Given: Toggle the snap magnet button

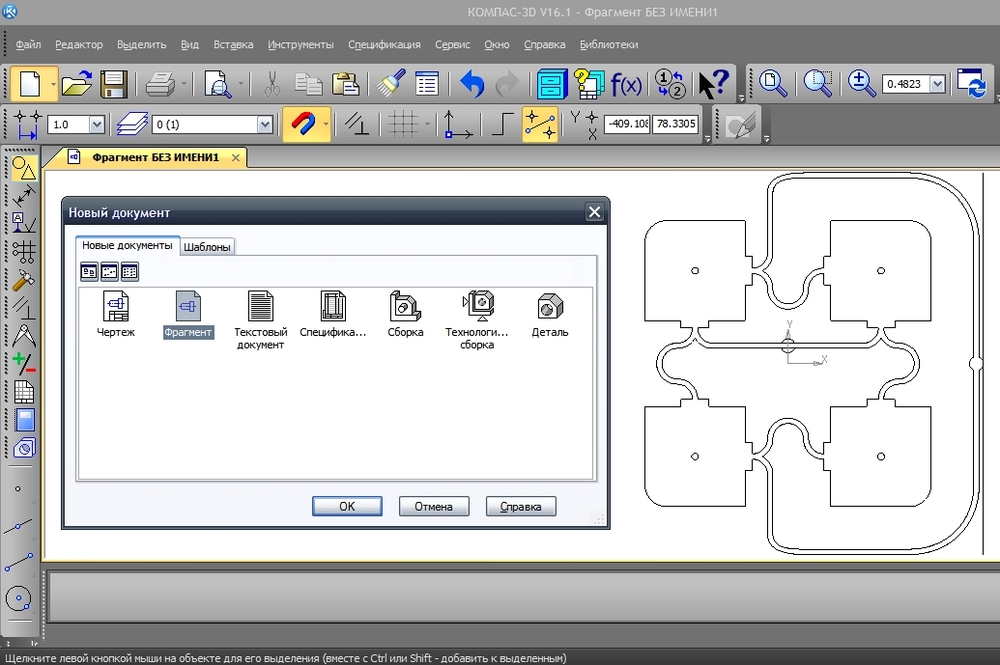Looking at the screenshot, I should point(301,125).
